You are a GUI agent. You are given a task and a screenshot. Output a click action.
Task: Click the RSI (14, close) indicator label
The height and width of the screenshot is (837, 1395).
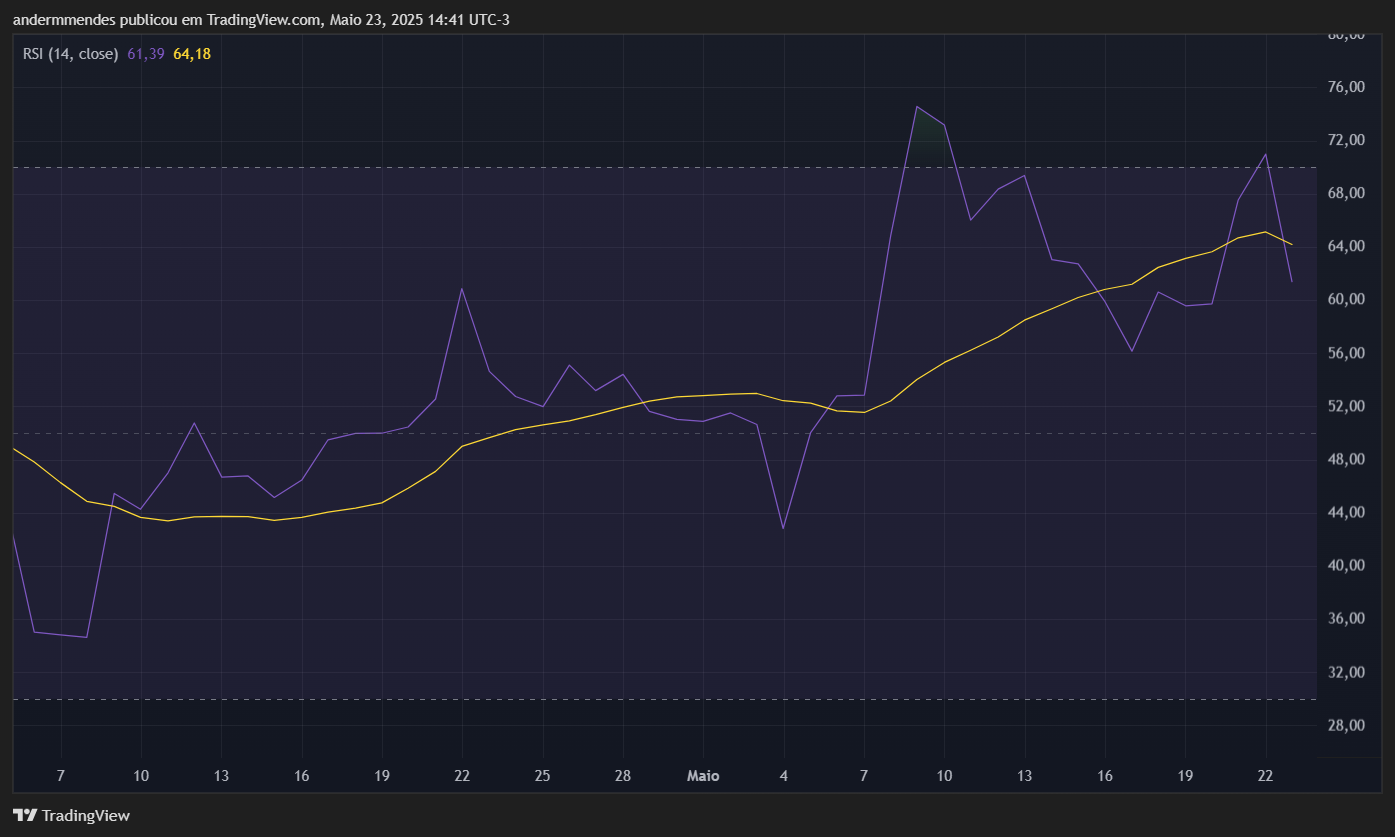[x=70, y=54]
